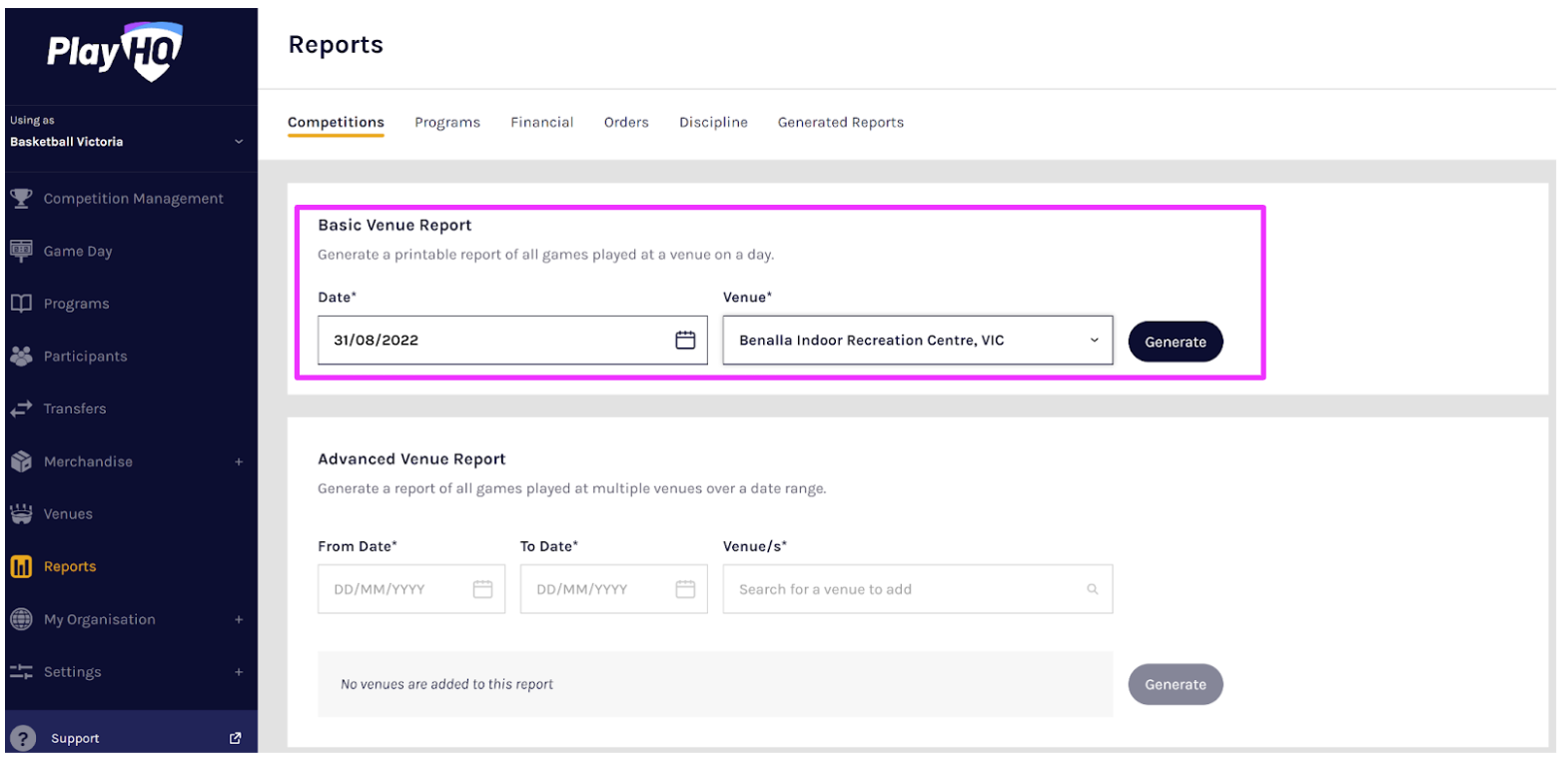This screenshot has width=1568, height=759.
Task: Open the Venue dropdown showing Benalla
Action: pos(917,341)
